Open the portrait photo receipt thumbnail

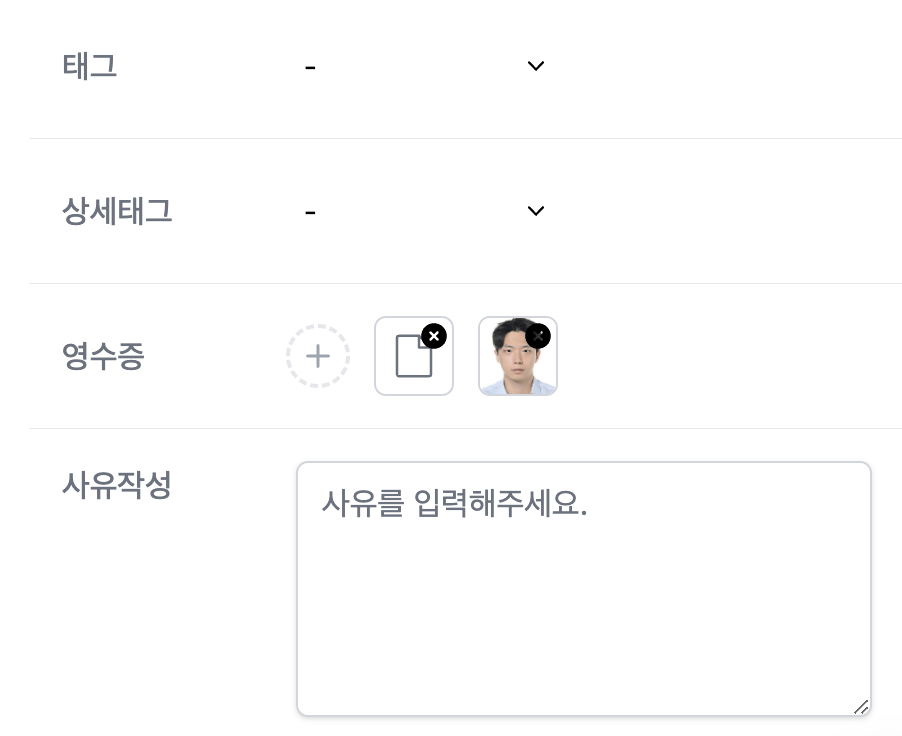(514, 364)
